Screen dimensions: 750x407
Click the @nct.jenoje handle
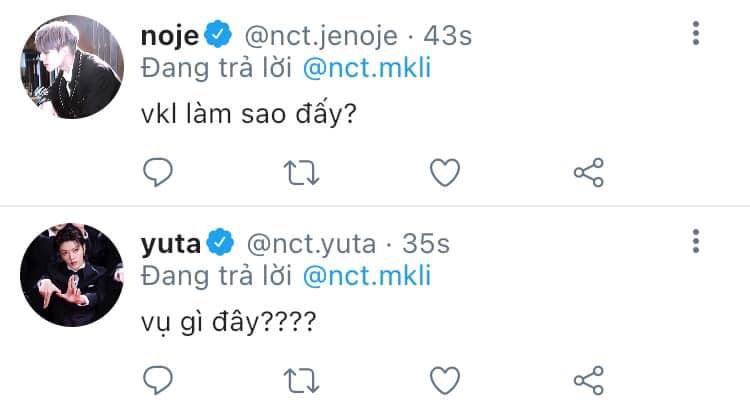coord(321,36)
